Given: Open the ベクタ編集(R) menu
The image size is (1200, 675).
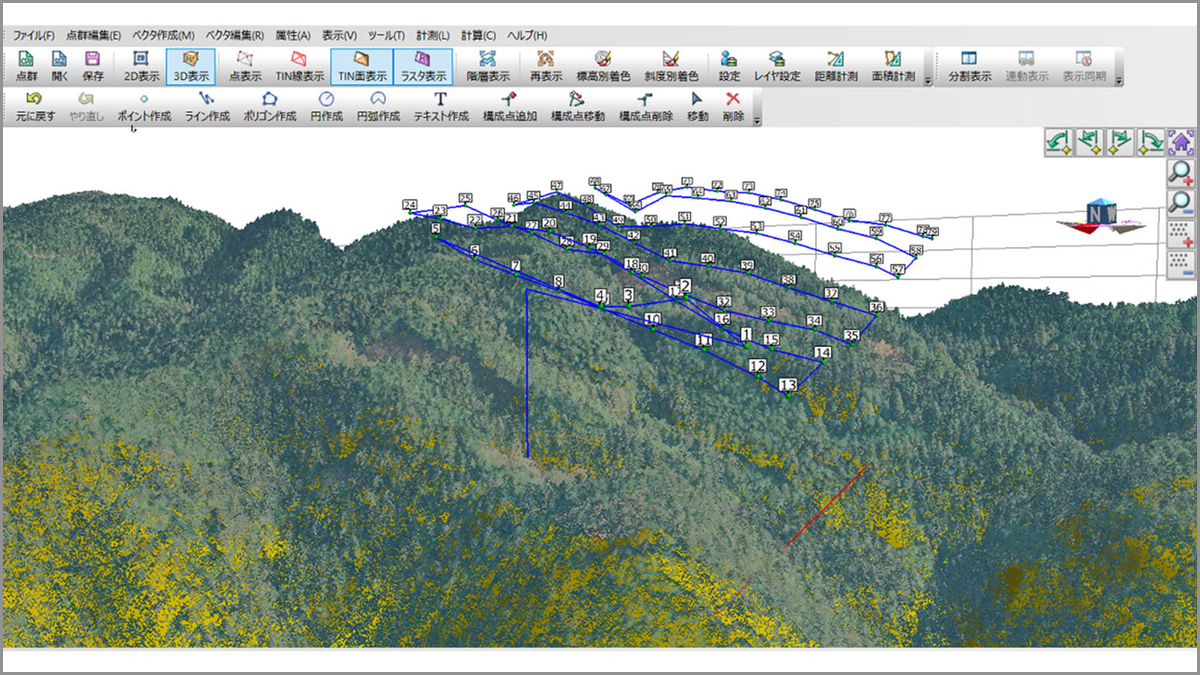Looking at the screenshot, I should pyautogui.click(x=234, y=35).
